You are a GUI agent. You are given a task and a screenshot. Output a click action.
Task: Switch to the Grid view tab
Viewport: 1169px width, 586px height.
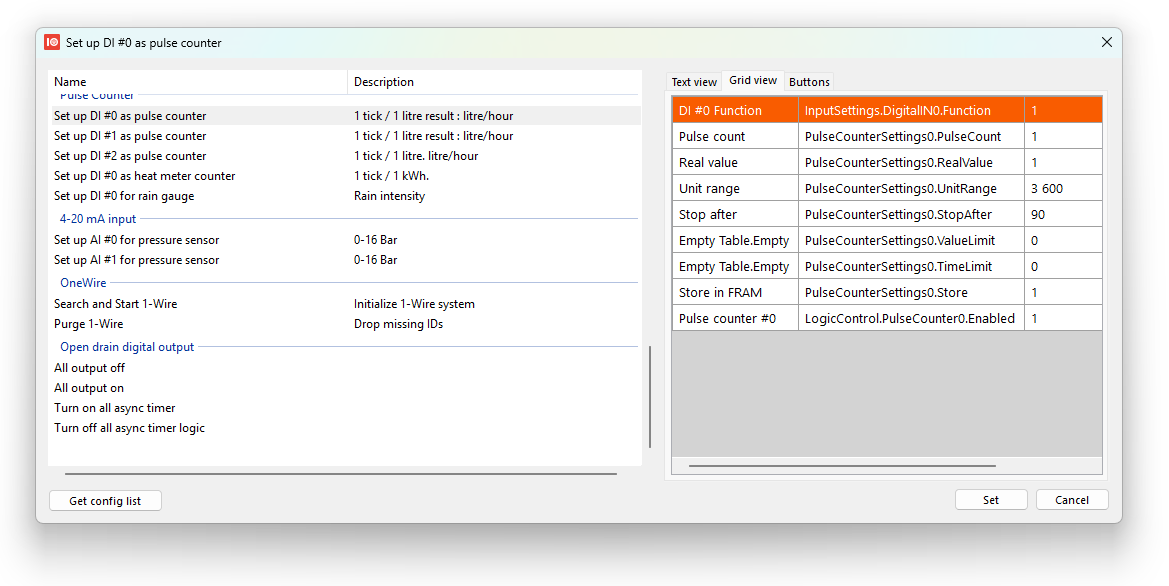(752, 81)
